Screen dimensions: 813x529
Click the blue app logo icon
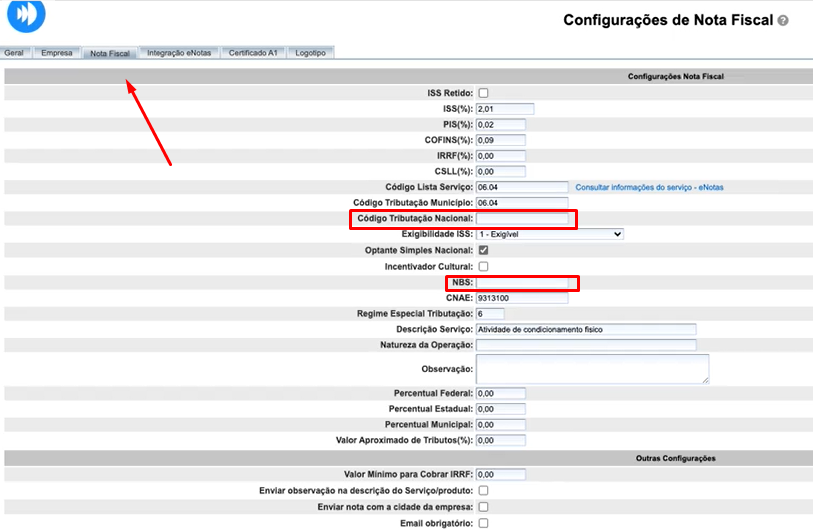tap(26, 18)
